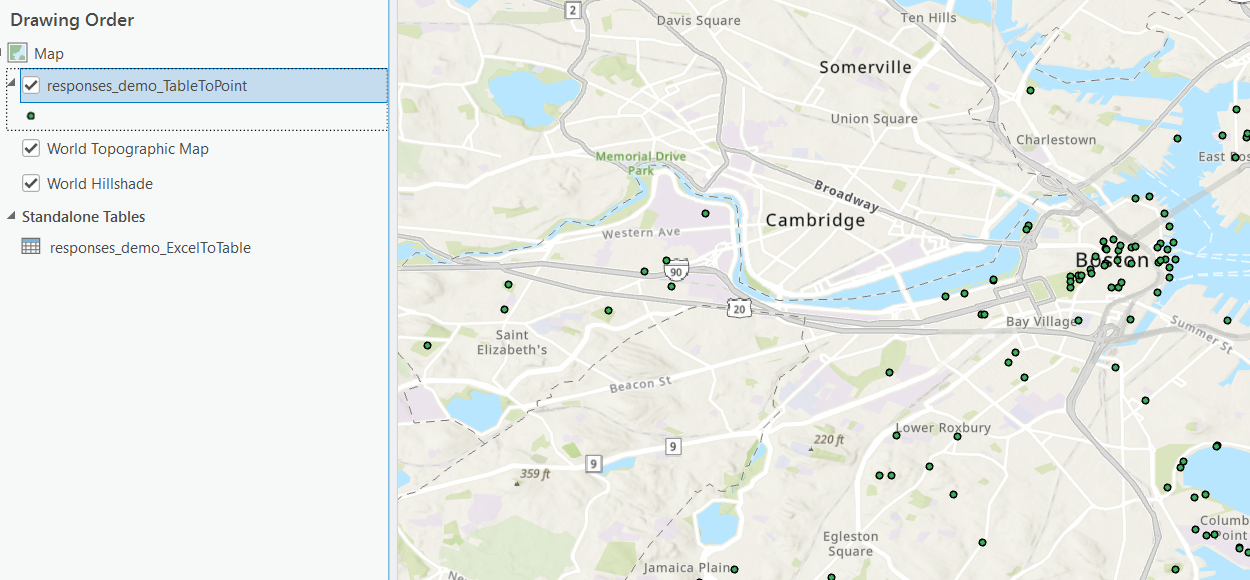Click the Saint Elizabeth's map label
The image size is (1250, 580).
pos(512,343)
